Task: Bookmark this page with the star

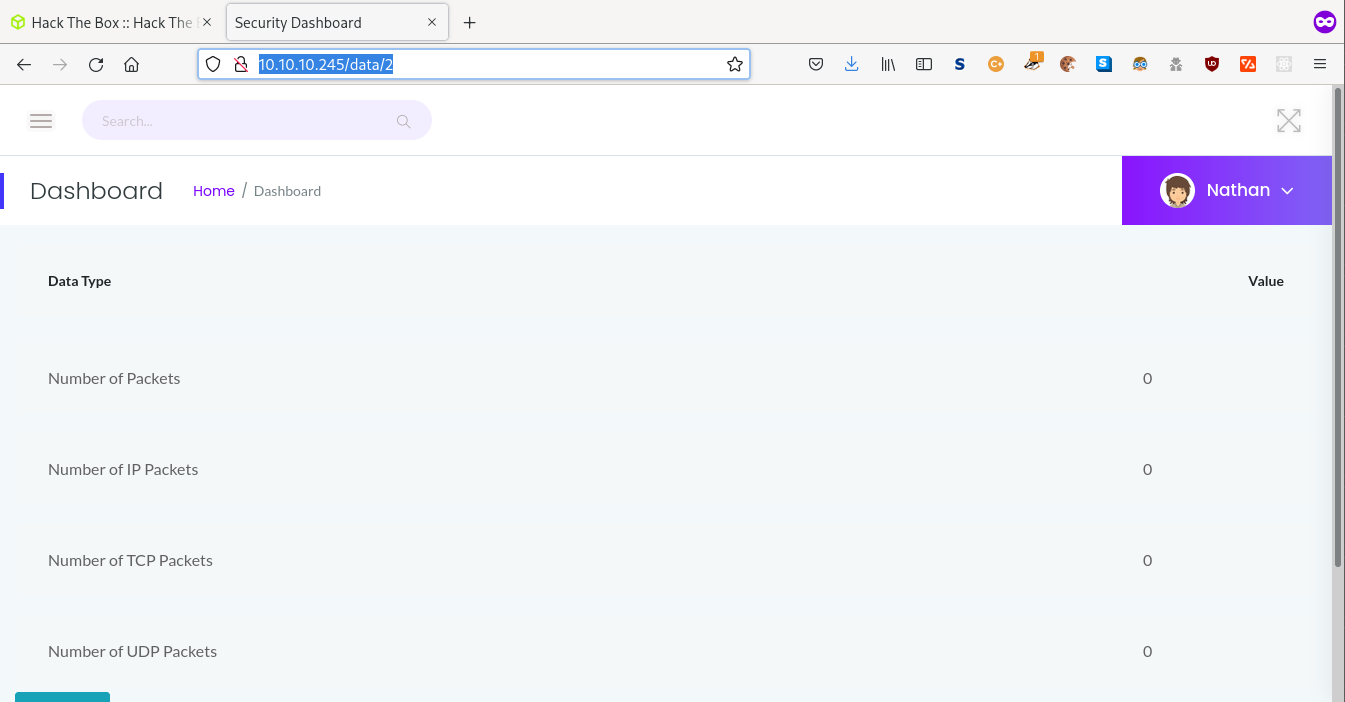Action: click(x=735, y=64)
